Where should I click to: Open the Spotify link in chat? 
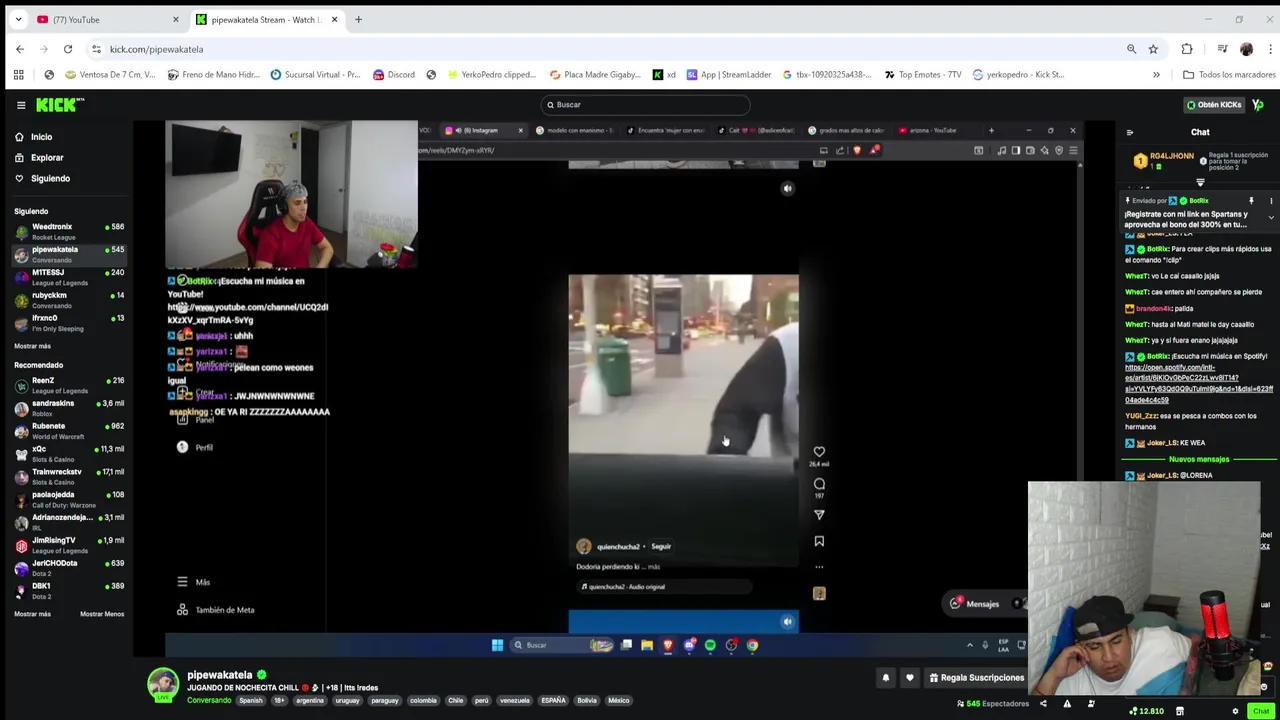click(x=1198, y=384)
